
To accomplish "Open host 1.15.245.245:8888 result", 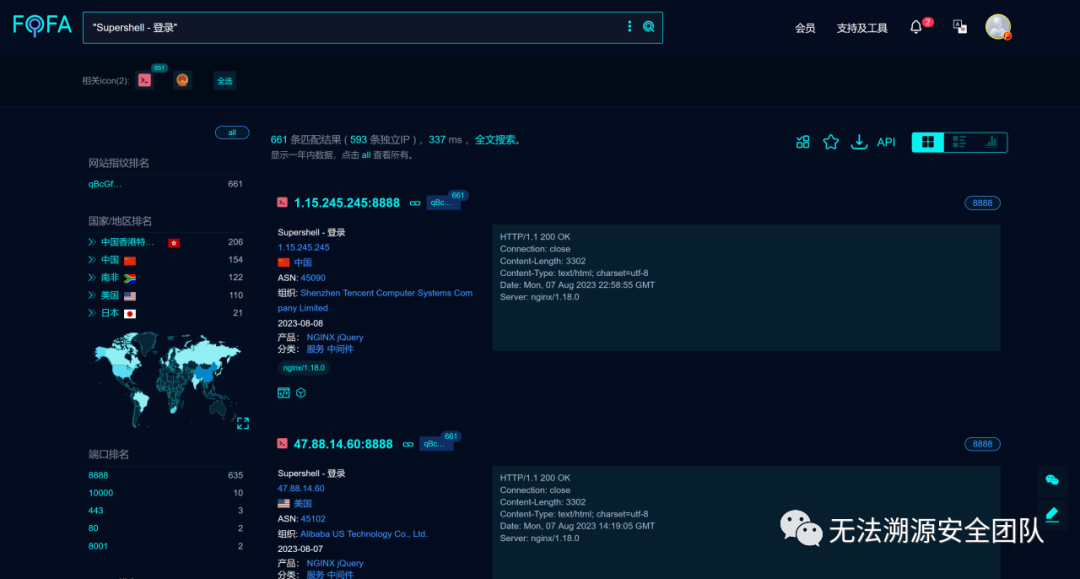I will point(346,203).
